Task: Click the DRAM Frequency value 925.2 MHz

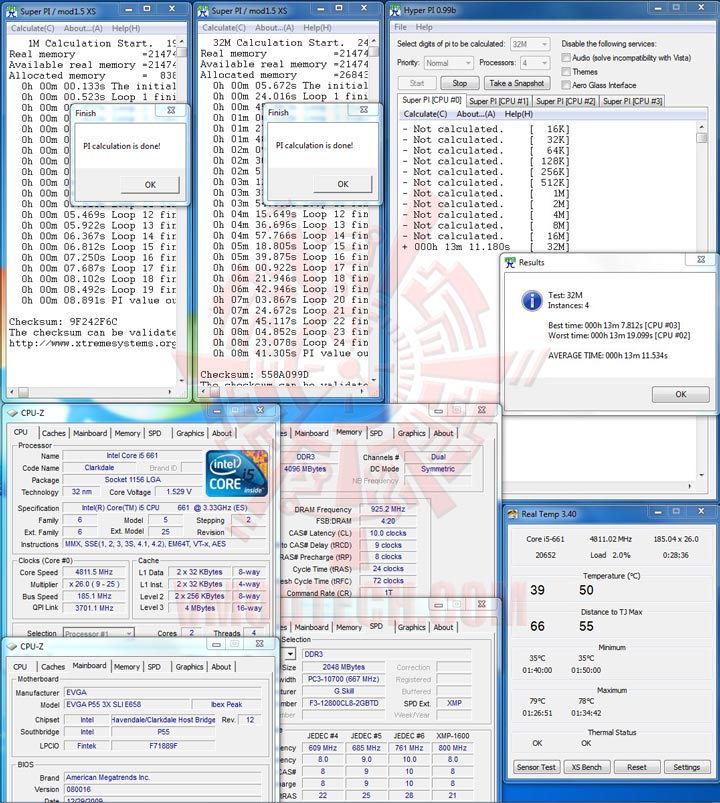Action: (x=388, y=509)
